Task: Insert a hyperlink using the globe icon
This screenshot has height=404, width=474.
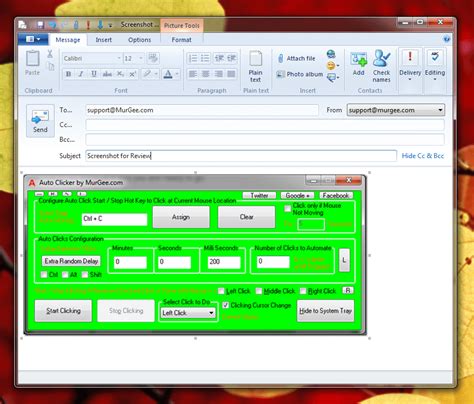Action: coord(331,54)
